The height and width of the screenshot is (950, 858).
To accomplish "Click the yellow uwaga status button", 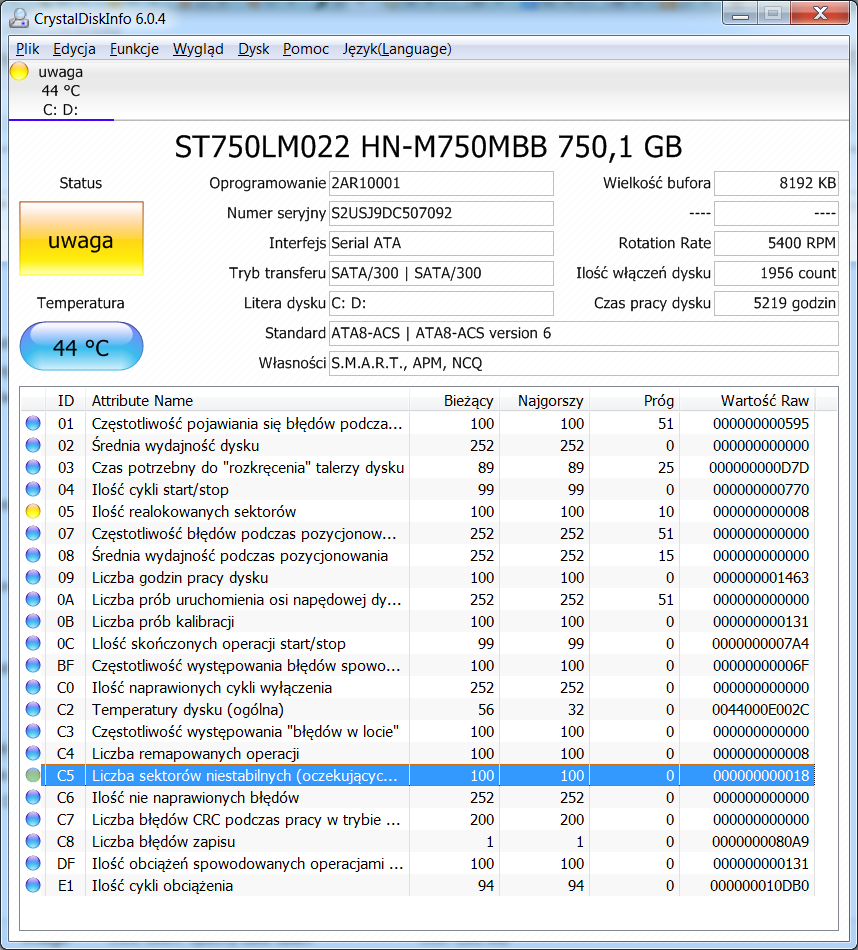I will tap(81, 239).
